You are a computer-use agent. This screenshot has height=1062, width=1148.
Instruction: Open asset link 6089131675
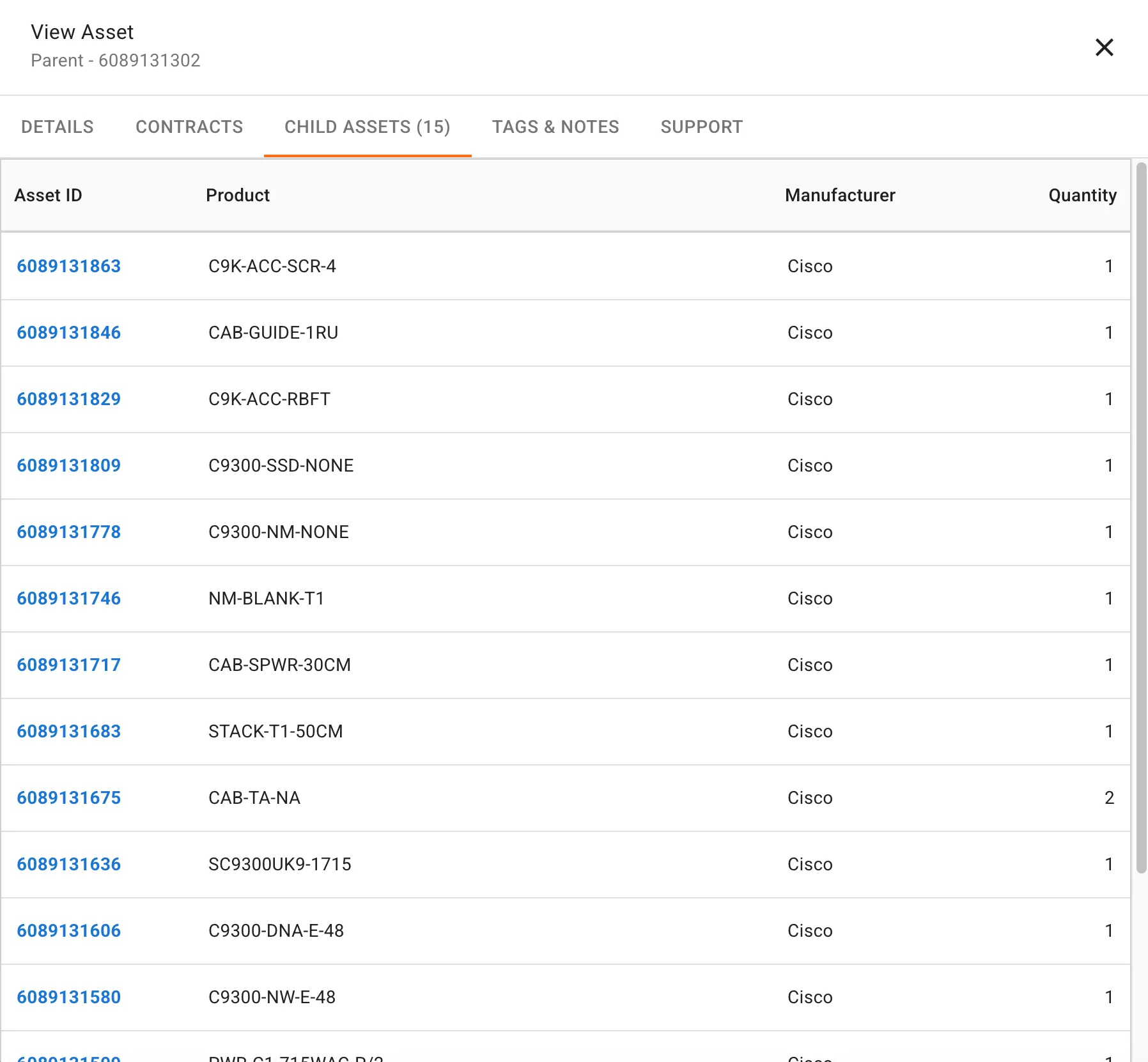point(69,797)
